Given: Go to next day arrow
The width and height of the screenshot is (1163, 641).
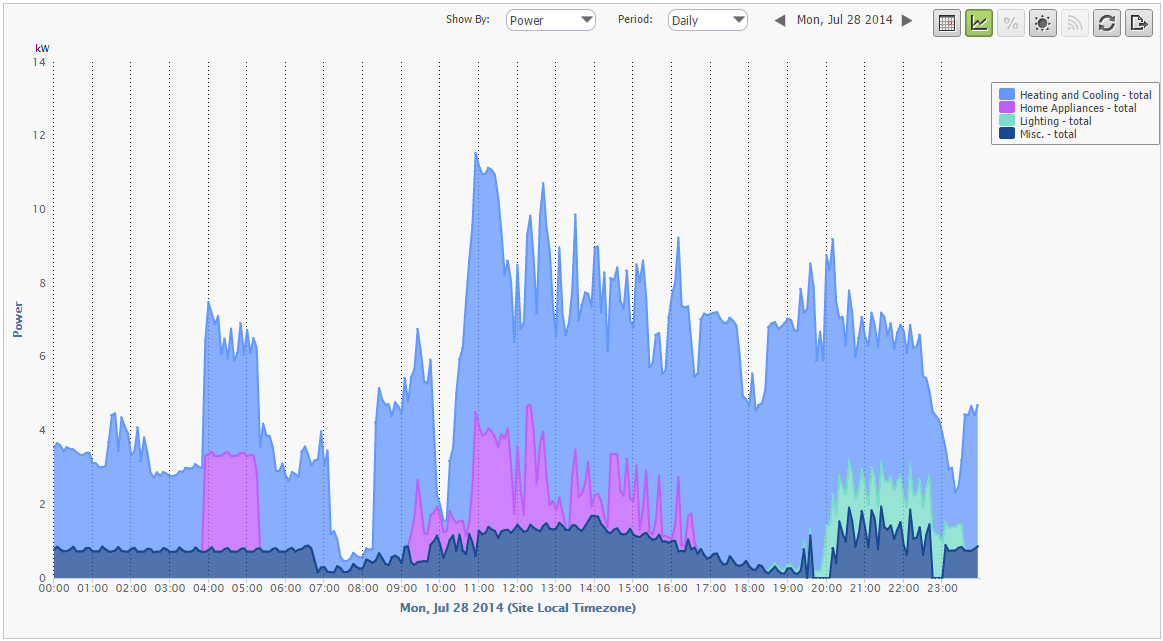Looking at the screenshot, I should click(907, 21).
